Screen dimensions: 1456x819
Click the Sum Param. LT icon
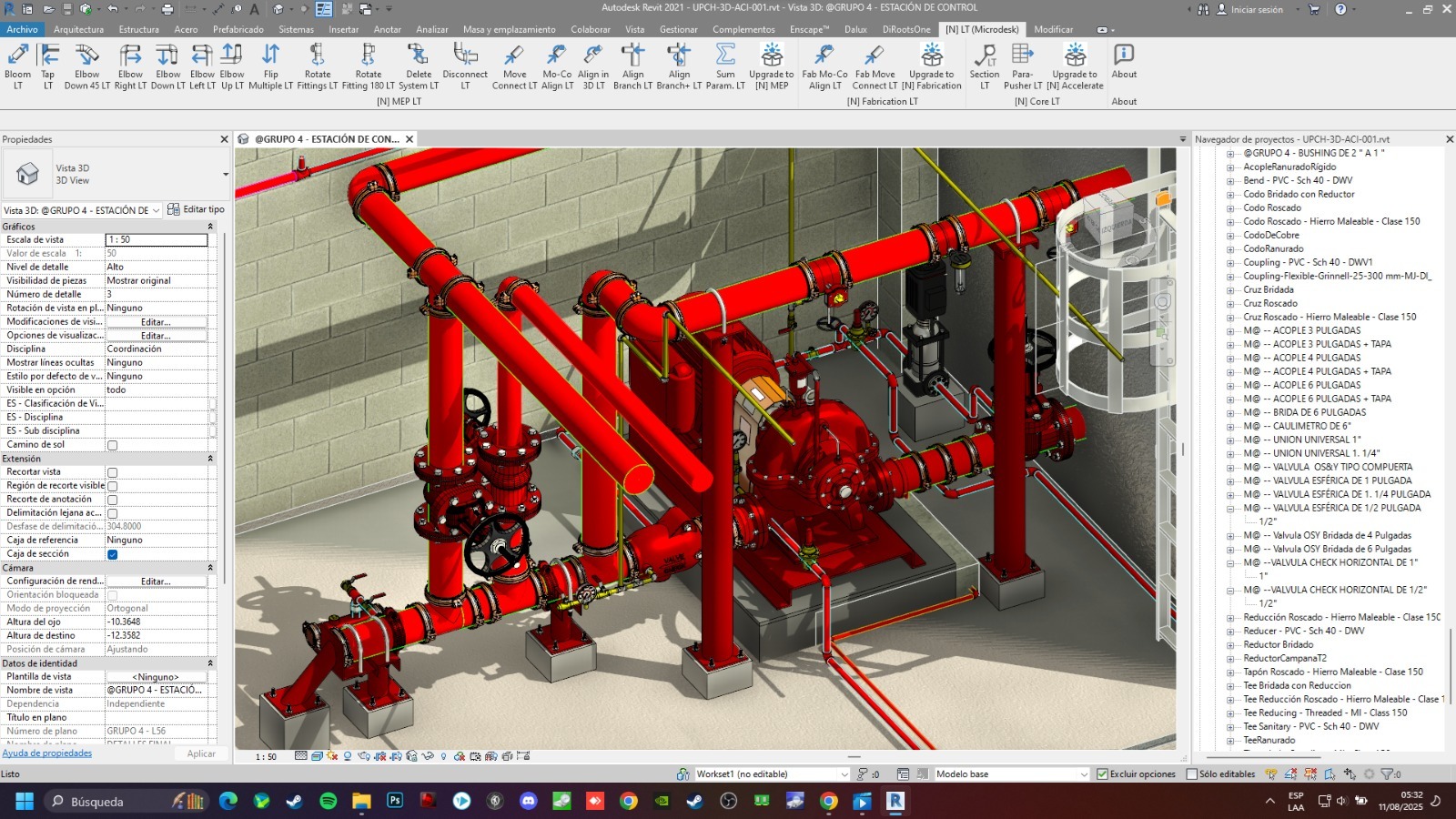[x=725, y=56]
